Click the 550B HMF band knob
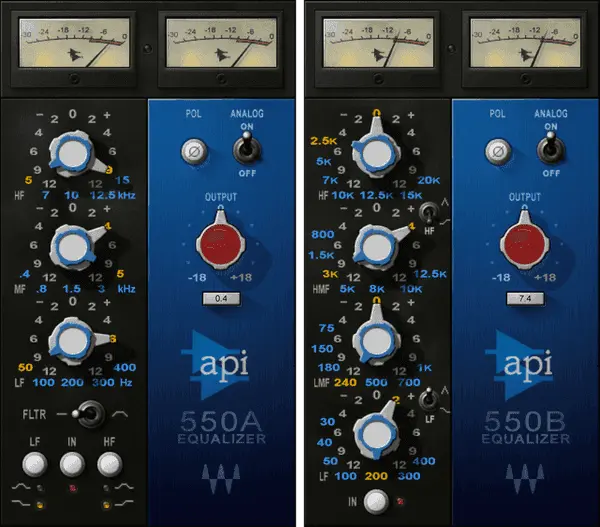The height and width of the screenshot is (527, 600). (377, 247)
